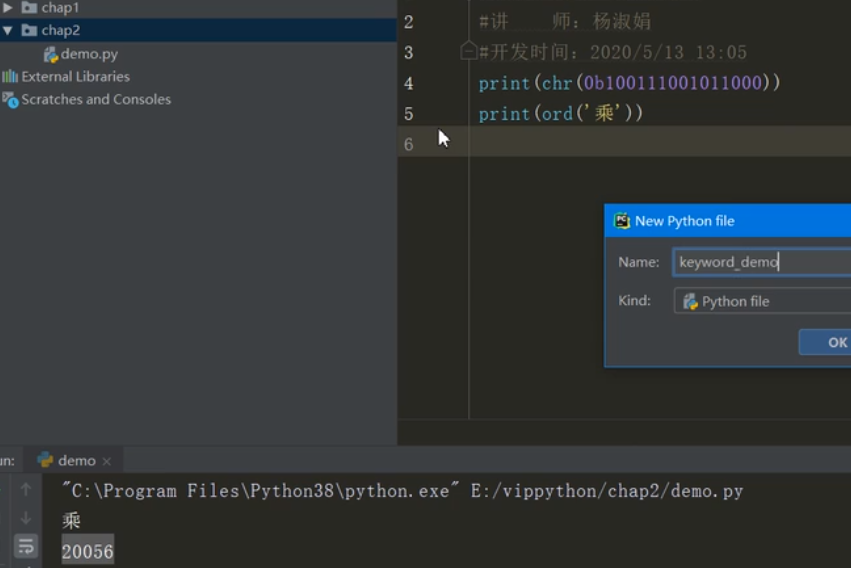
Task: Click the New Python file dialog title
Action: coord(684,221)
